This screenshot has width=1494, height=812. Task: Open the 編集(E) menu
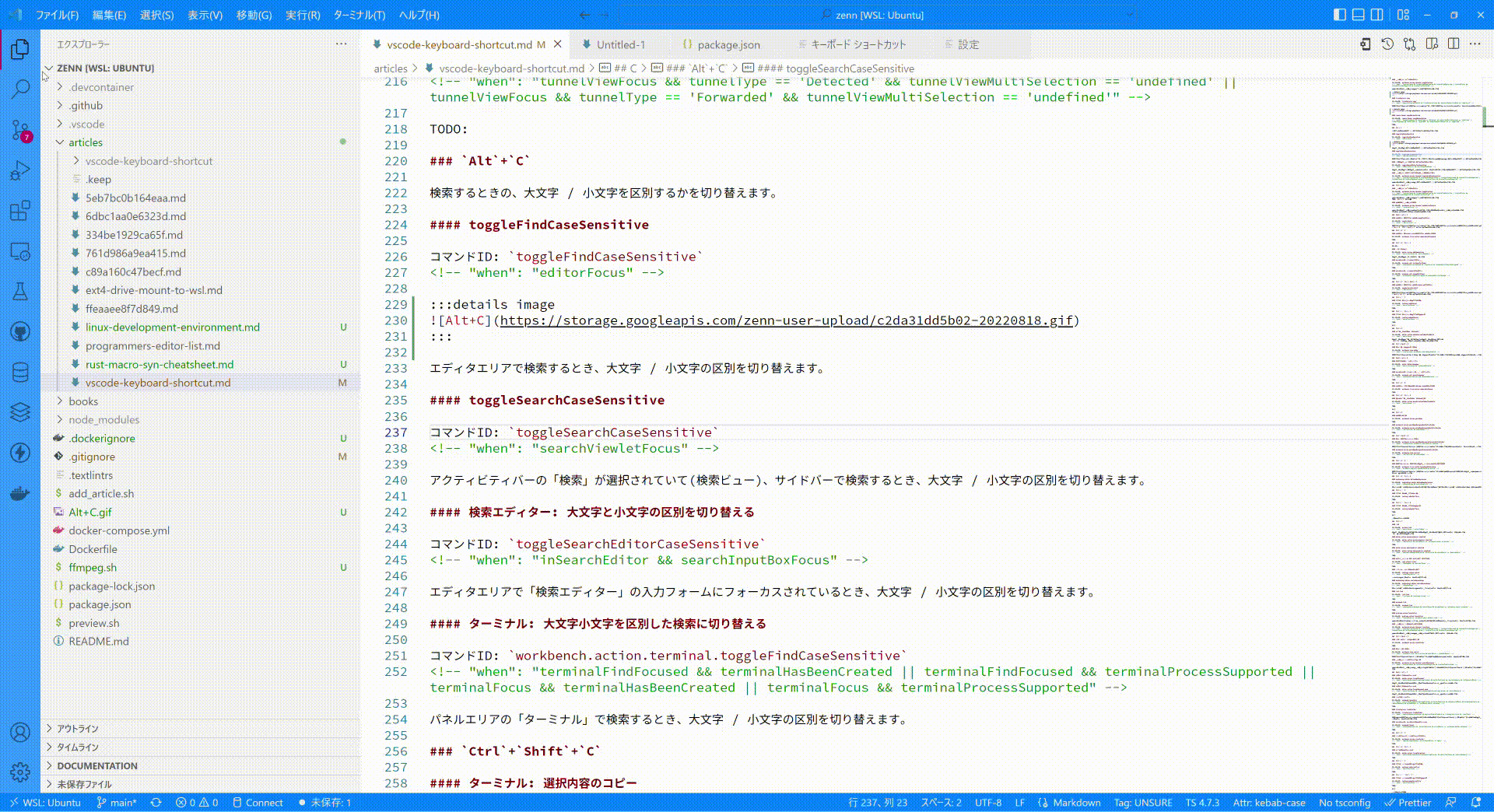[109, 15]
